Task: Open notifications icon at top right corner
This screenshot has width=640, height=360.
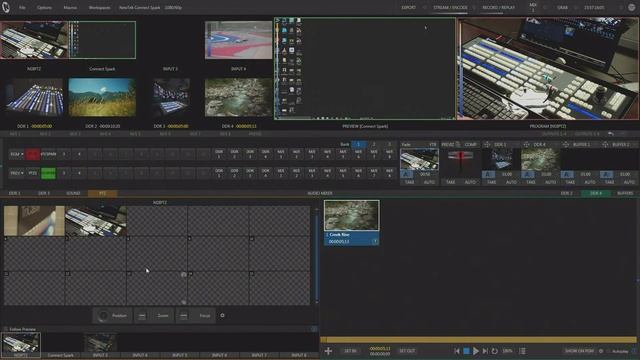Action: pos(632,7)
